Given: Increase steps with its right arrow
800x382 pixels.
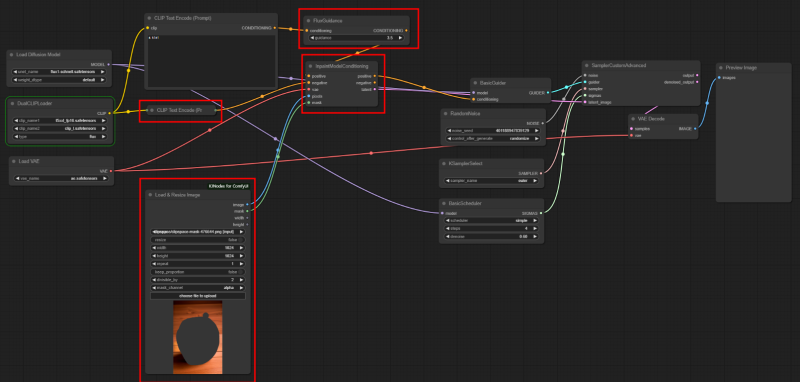Looking at the screenshot, I should (535, 228).
